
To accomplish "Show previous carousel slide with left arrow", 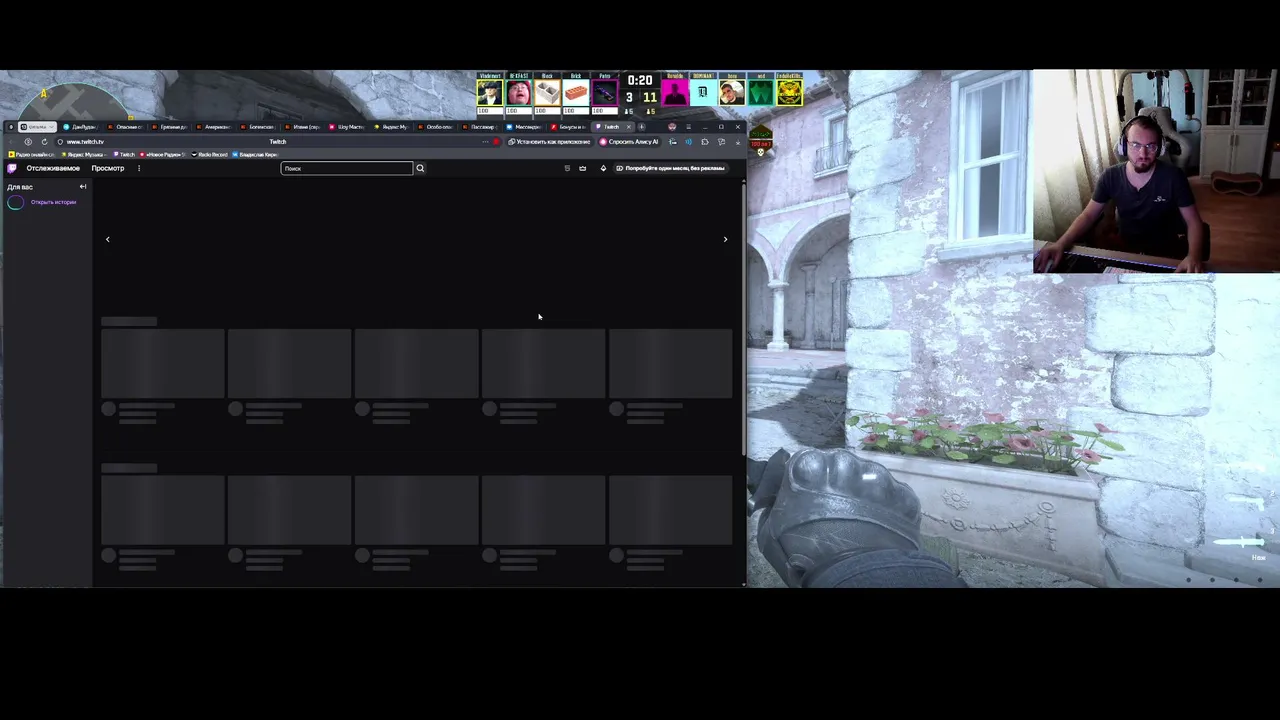I will [x=108, y=239].
